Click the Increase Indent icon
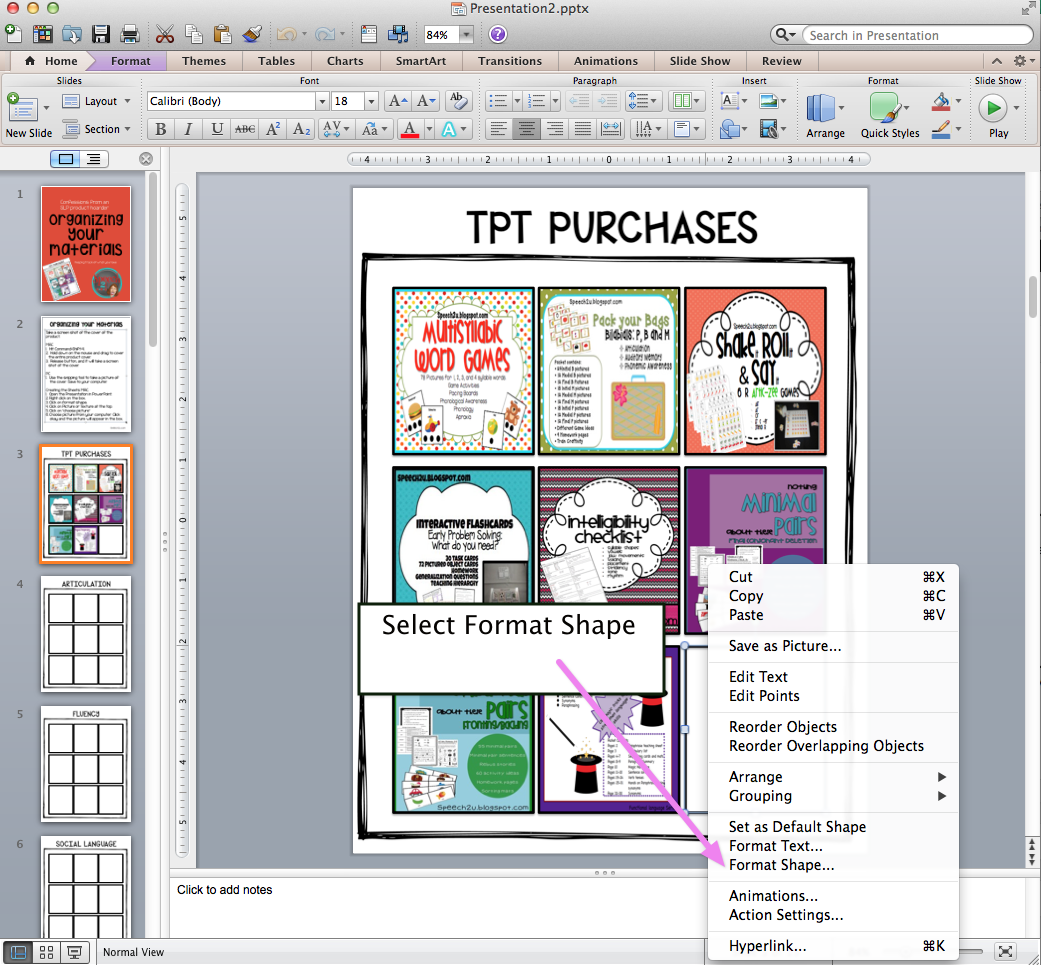 pos(607,101)
